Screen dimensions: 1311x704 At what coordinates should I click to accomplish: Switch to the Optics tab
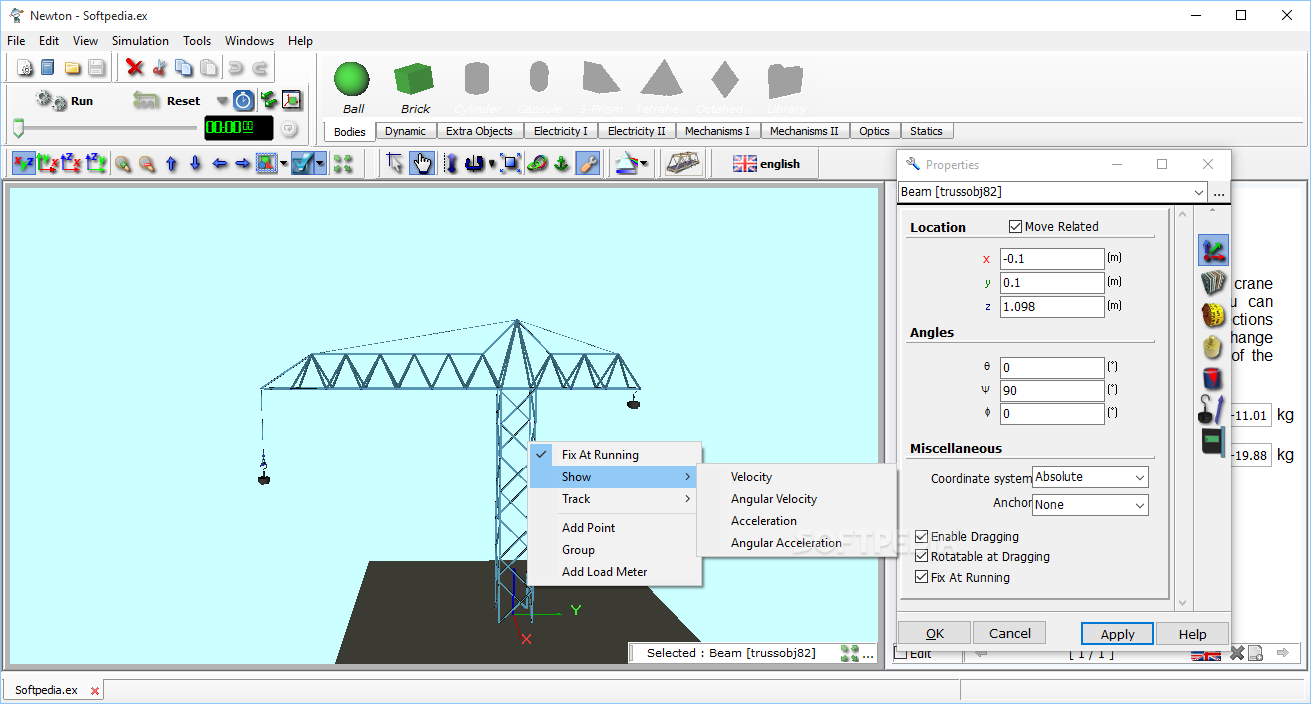point(874,131)
